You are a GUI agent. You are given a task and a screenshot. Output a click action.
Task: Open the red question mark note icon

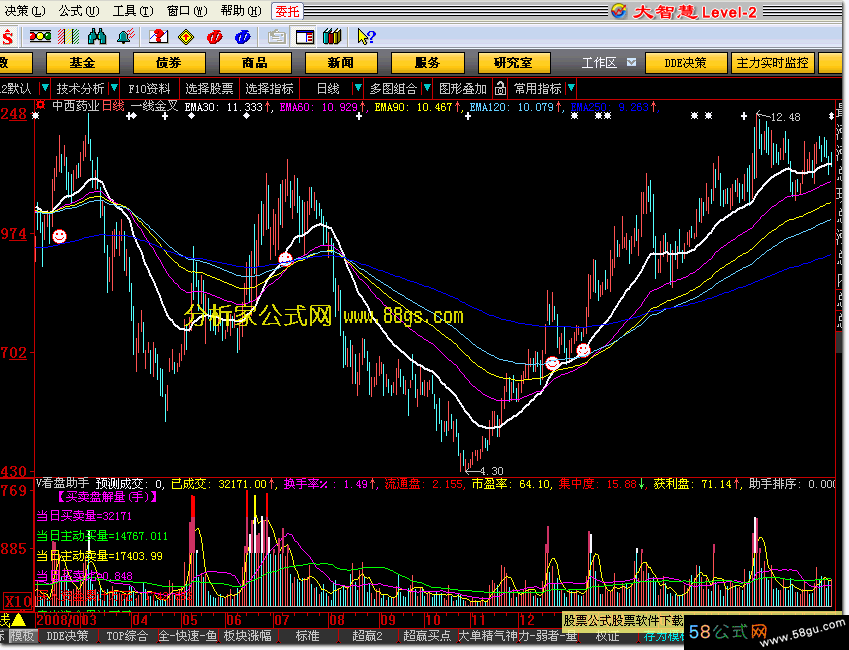[x=158, y=37]
